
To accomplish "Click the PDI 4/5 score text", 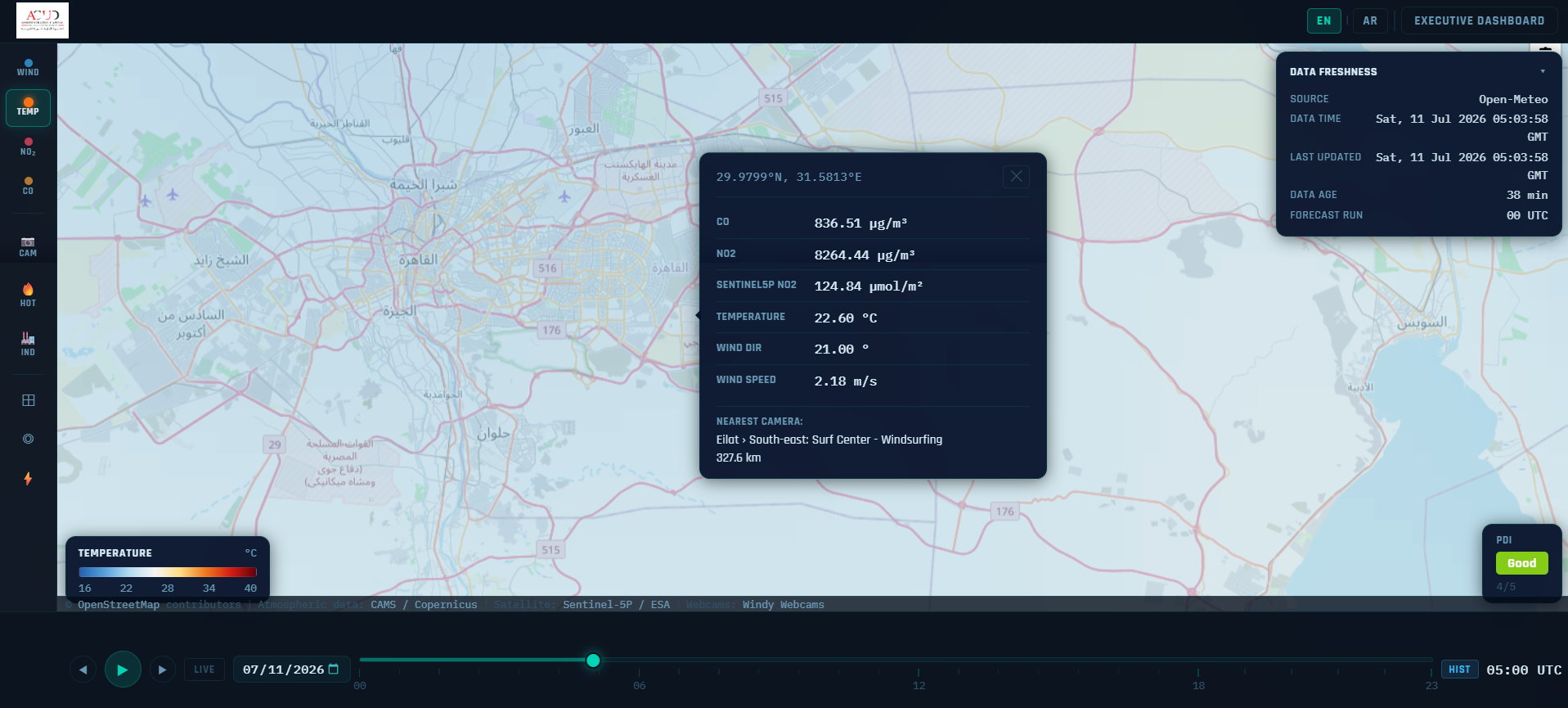I will [x=1506, y=587].
